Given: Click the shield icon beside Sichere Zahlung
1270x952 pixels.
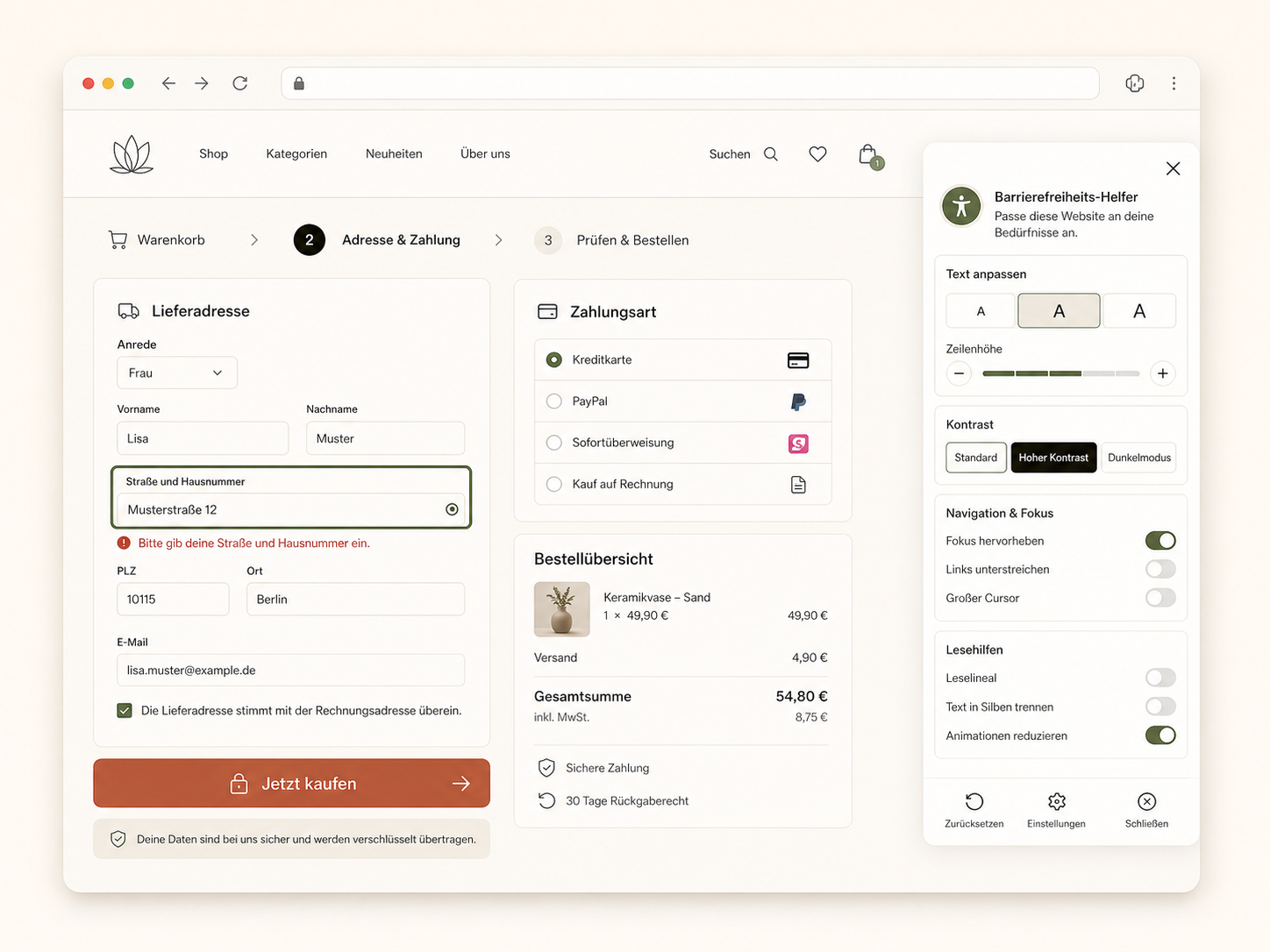Looking at the screenshot, I should click(x=546, y=768).
